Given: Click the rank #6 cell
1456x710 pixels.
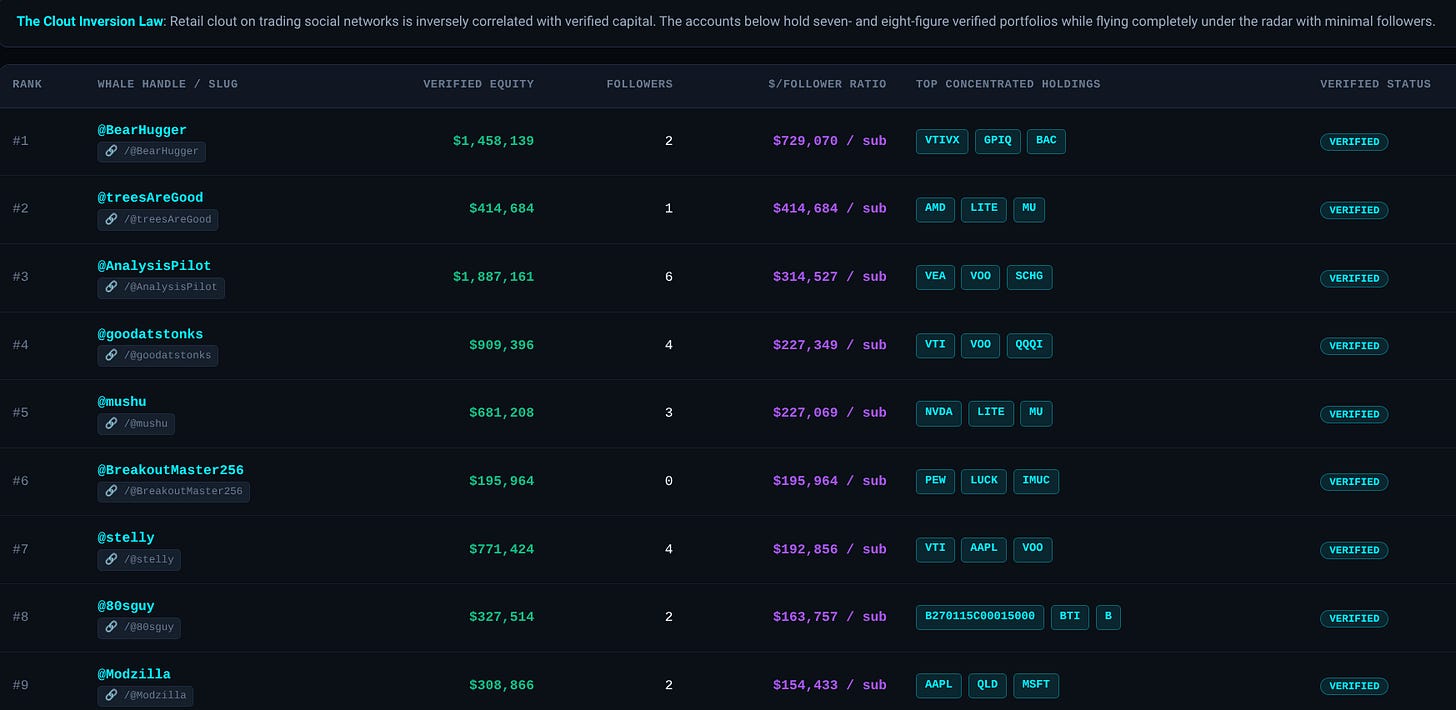Looking at the screenshot, I should 20,481.
